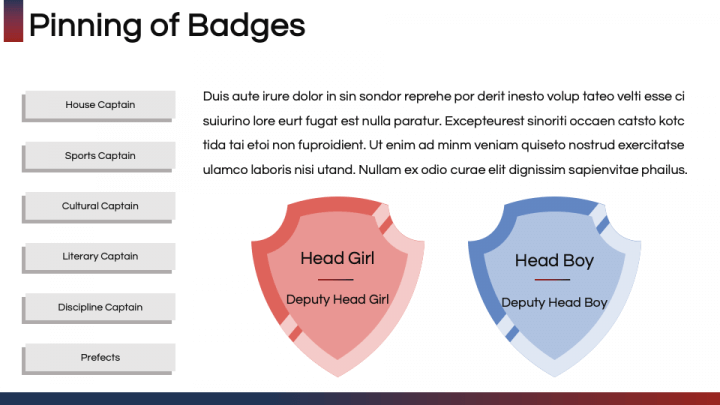Click the blue Head Boy shield badge
The height and width of the screenshot is (405, 720).
[554, 287]
